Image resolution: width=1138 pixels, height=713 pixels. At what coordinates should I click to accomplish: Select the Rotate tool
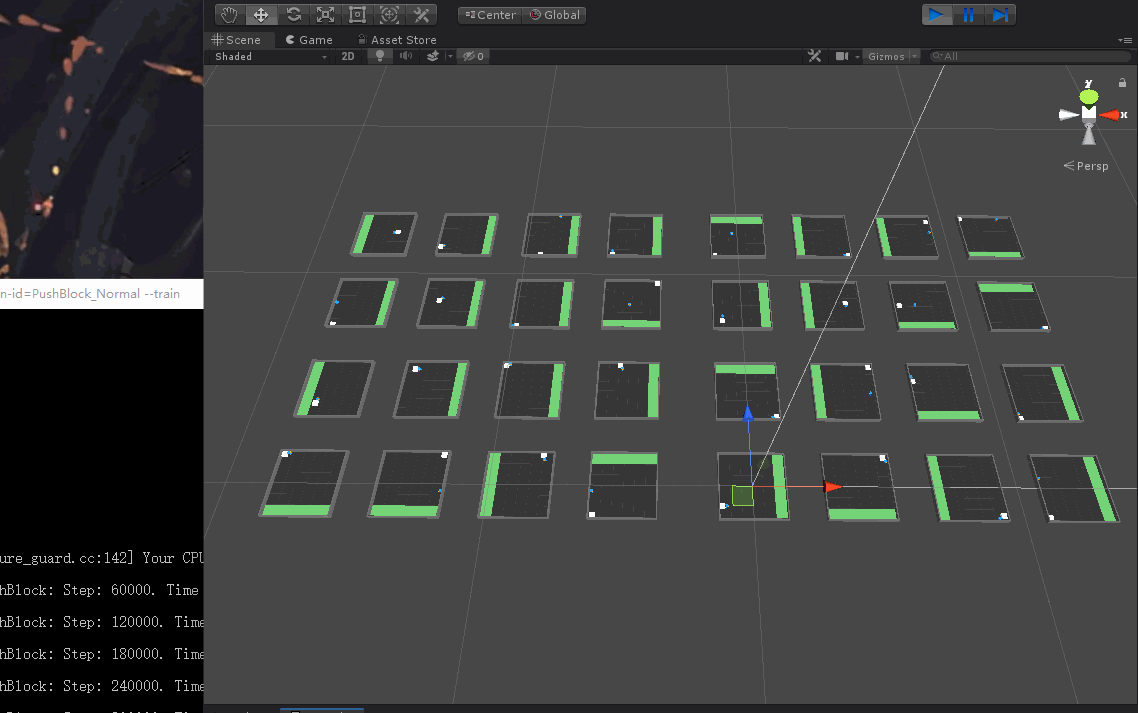[293, 15]
